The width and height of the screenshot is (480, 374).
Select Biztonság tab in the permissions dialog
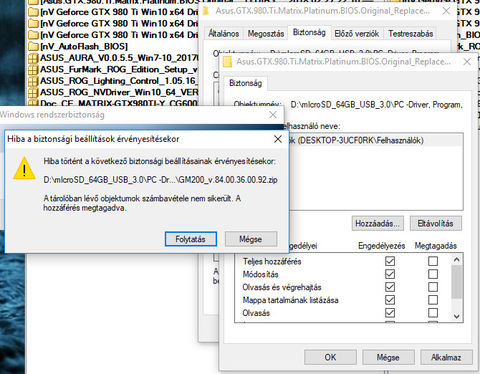coord(246,83)
